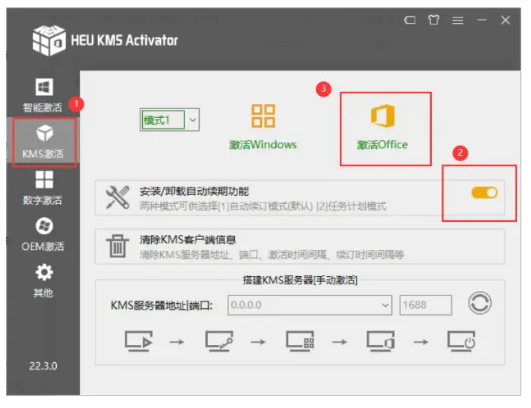Viewport: 531px width, 408px height.
Task: Click the port field showing 1688
Action: coord(425,305)
